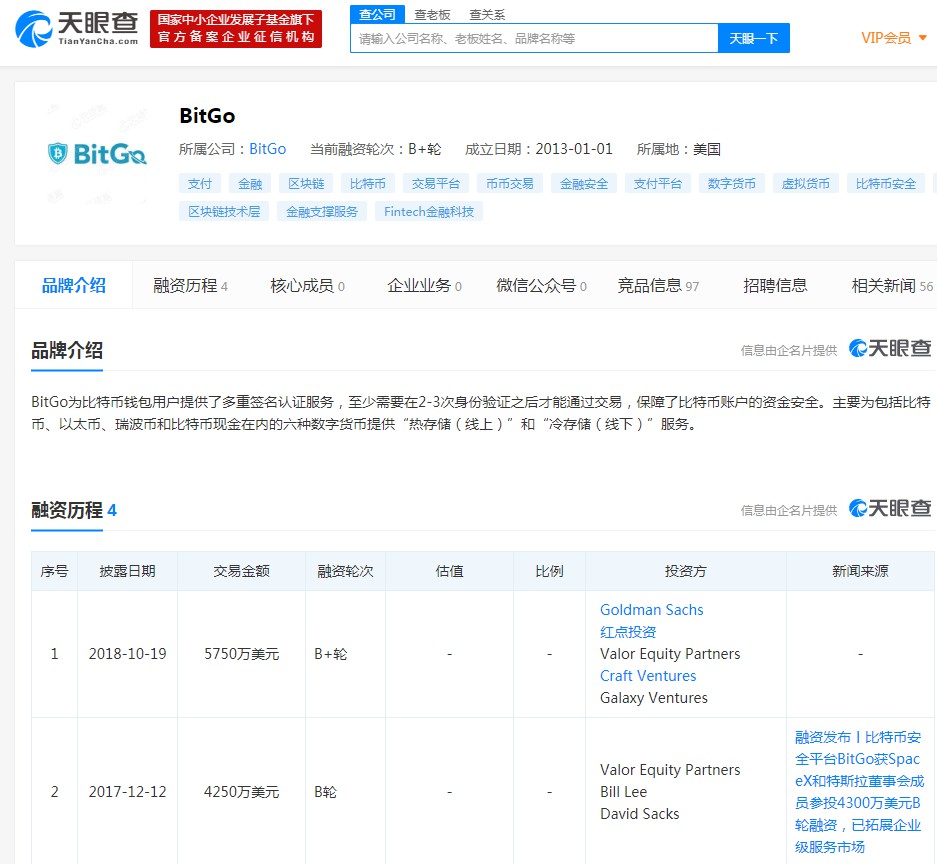937x864 pixels.
Task: Click David Sacks investor text
Action: (x=639, y=814)
